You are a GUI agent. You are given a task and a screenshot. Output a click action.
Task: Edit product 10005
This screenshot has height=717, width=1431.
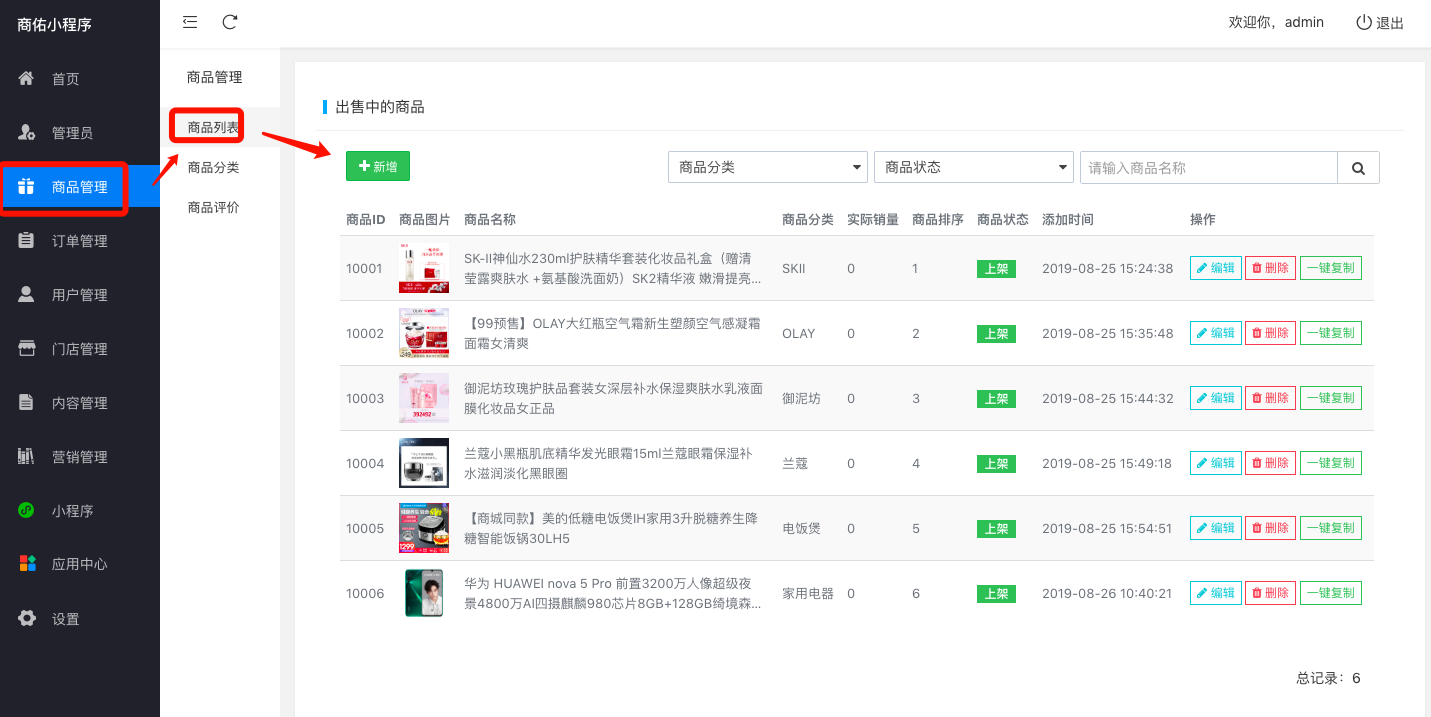click(x=1216, y=528)
